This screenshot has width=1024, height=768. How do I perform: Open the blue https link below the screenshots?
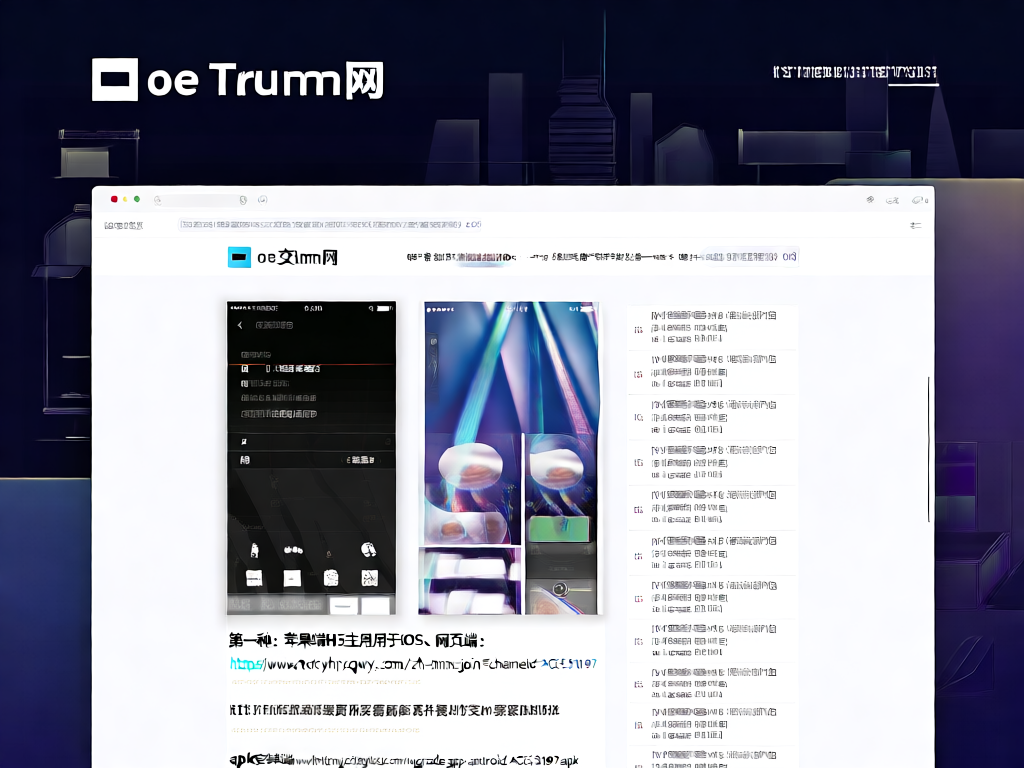[412, 663]
